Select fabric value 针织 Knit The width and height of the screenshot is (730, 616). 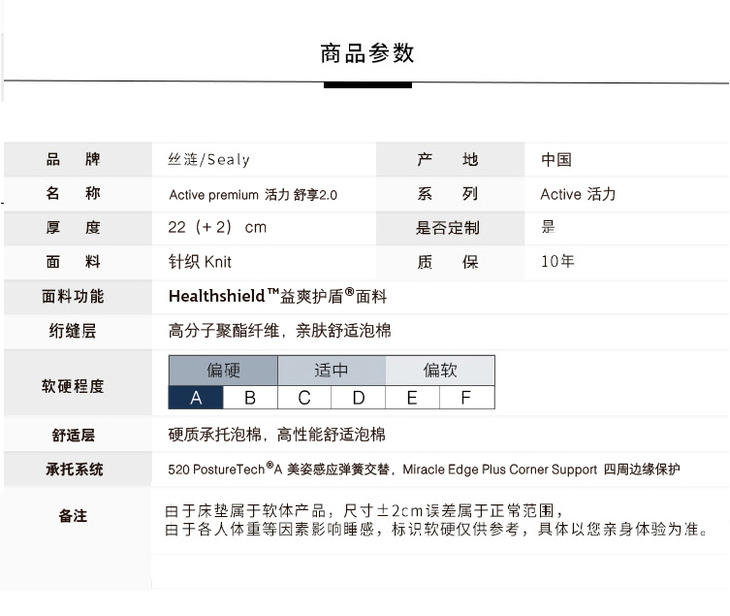coord(200,262)
